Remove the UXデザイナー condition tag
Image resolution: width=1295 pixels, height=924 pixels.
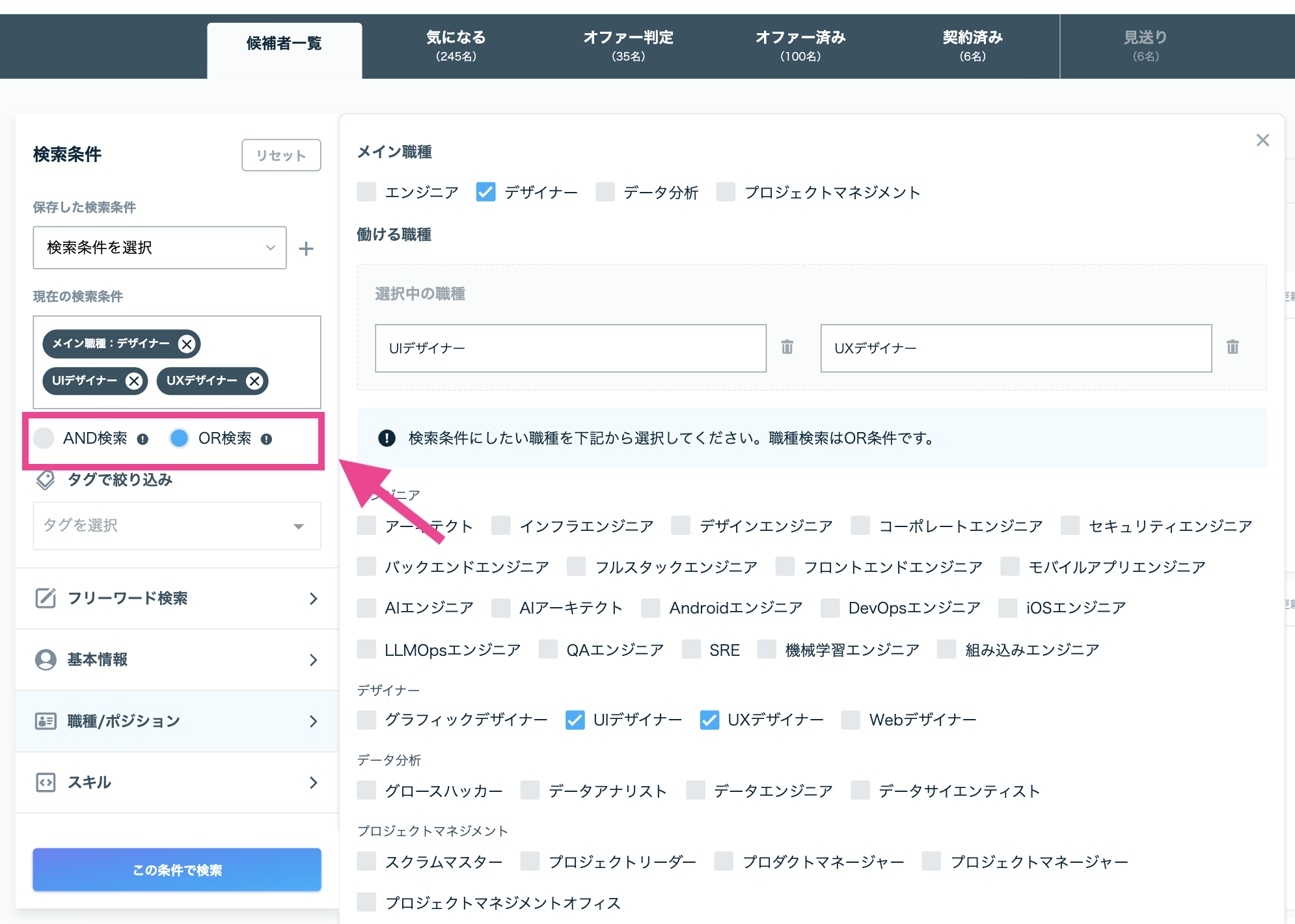pyautogui.click(x=254, y=381)
